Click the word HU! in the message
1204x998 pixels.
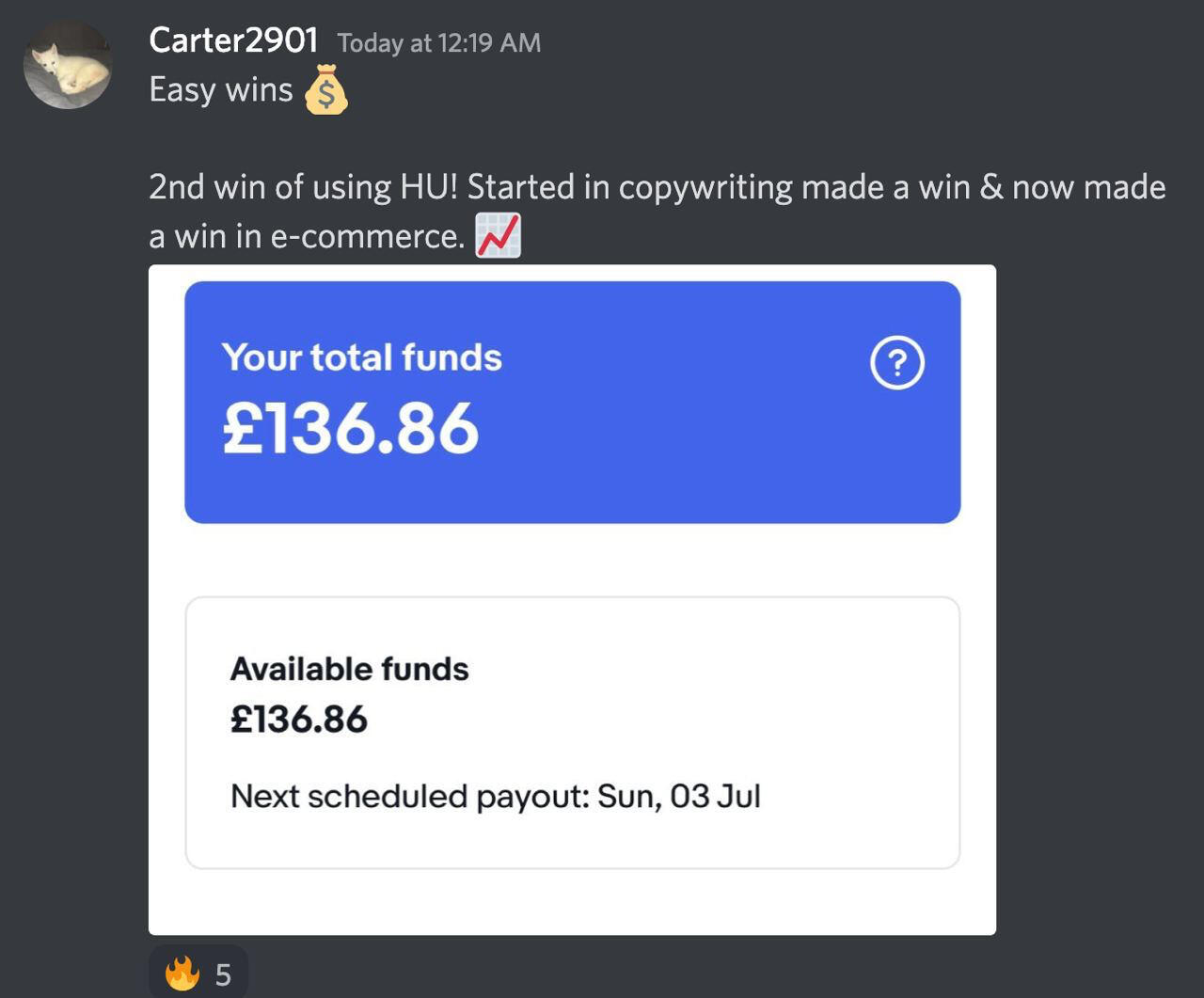429,187
